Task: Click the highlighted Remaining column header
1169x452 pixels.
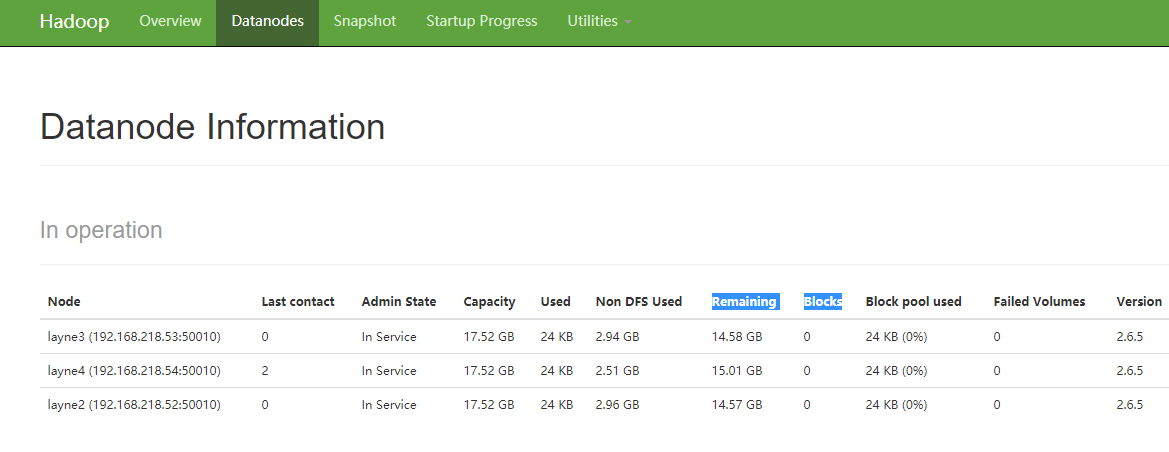Action: click(744, 301)
